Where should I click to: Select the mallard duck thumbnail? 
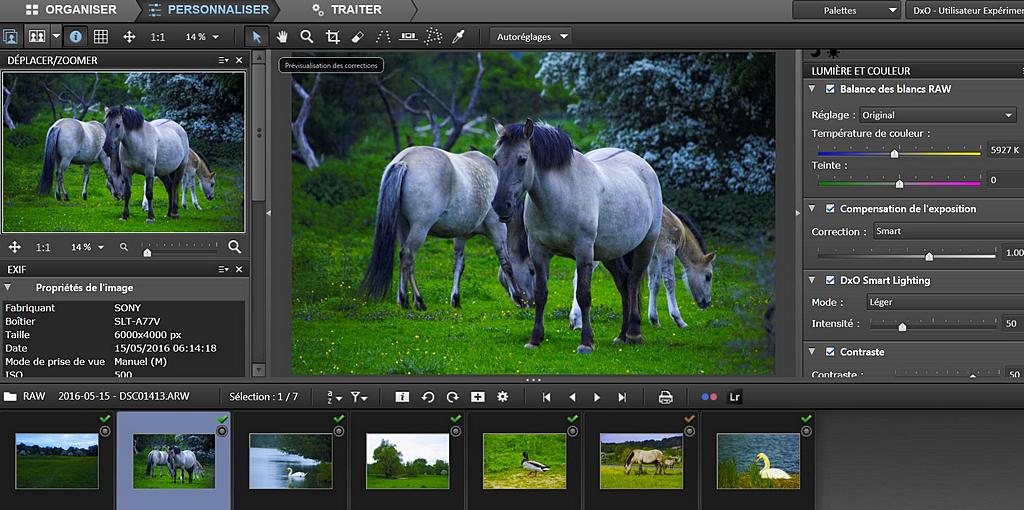click(x=524, y=461)
